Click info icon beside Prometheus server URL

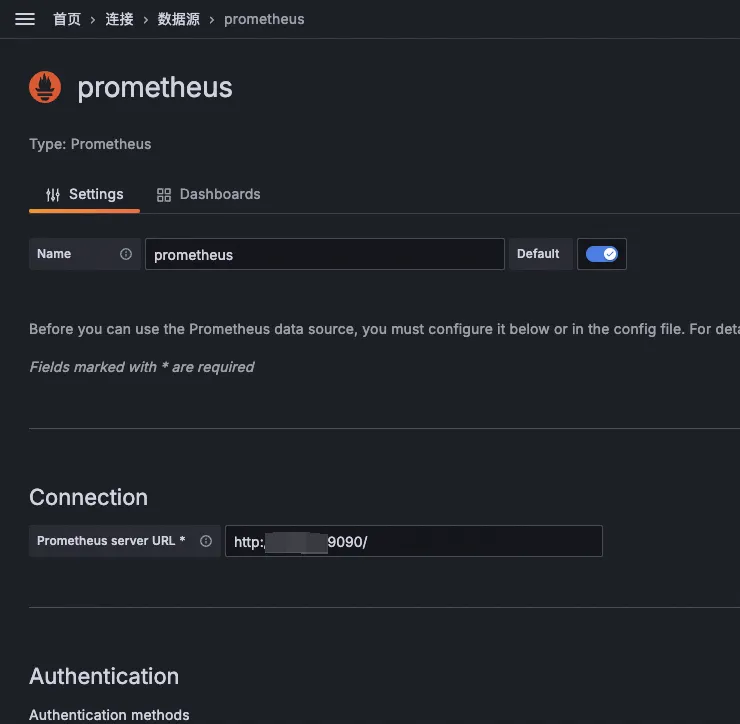point(206,541)
